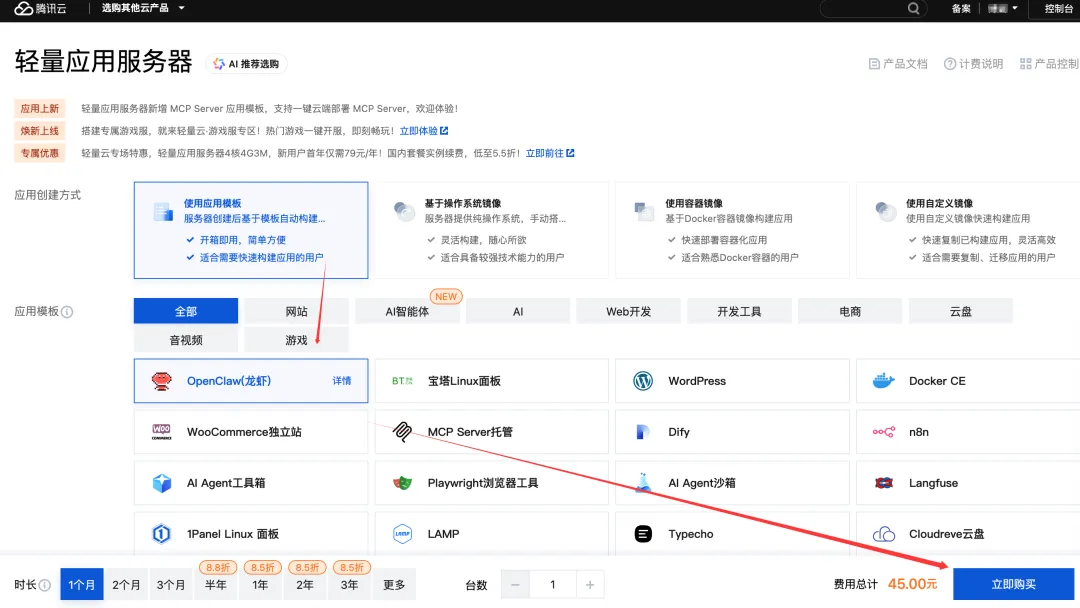Choose the 半年 duration option
1080x608 pixels.
click(x=216, y=585)
